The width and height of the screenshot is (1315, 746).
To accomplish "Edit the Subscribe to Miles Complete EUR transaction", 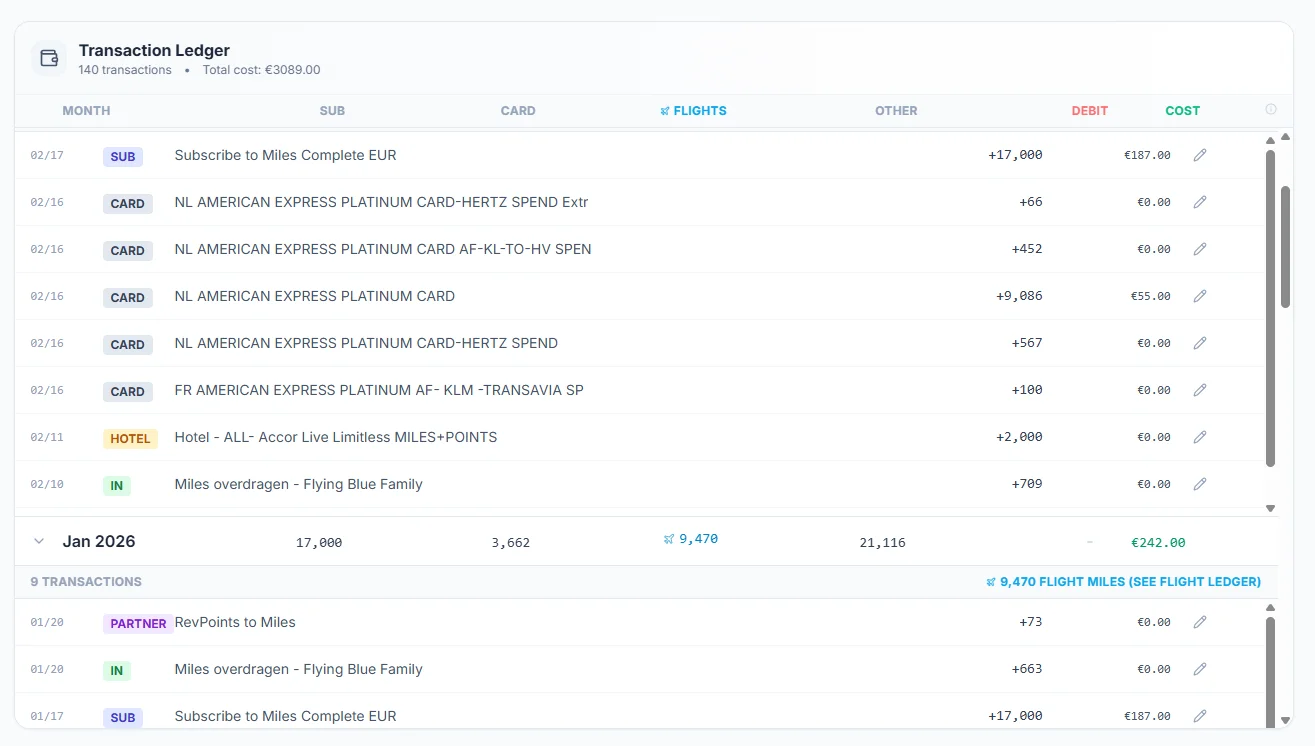I will [x=1199, y=154].
